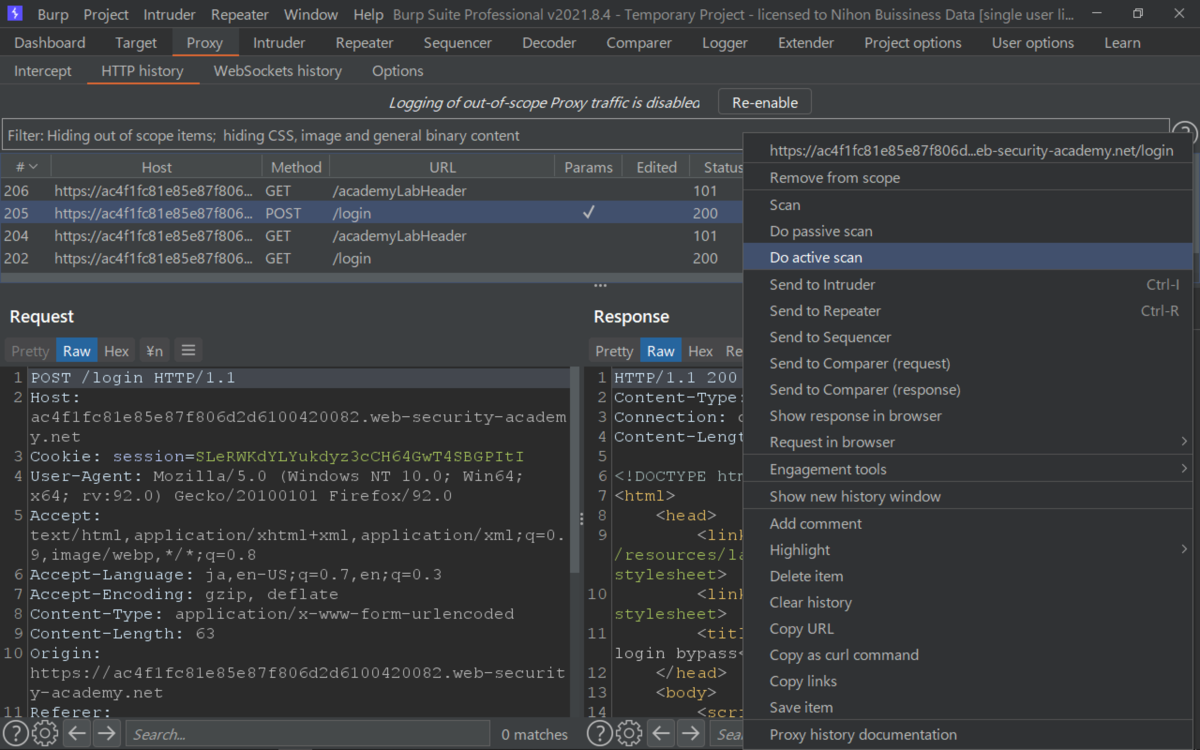
Task: Select history row 202 GET /login
Action: coord(372,258)
